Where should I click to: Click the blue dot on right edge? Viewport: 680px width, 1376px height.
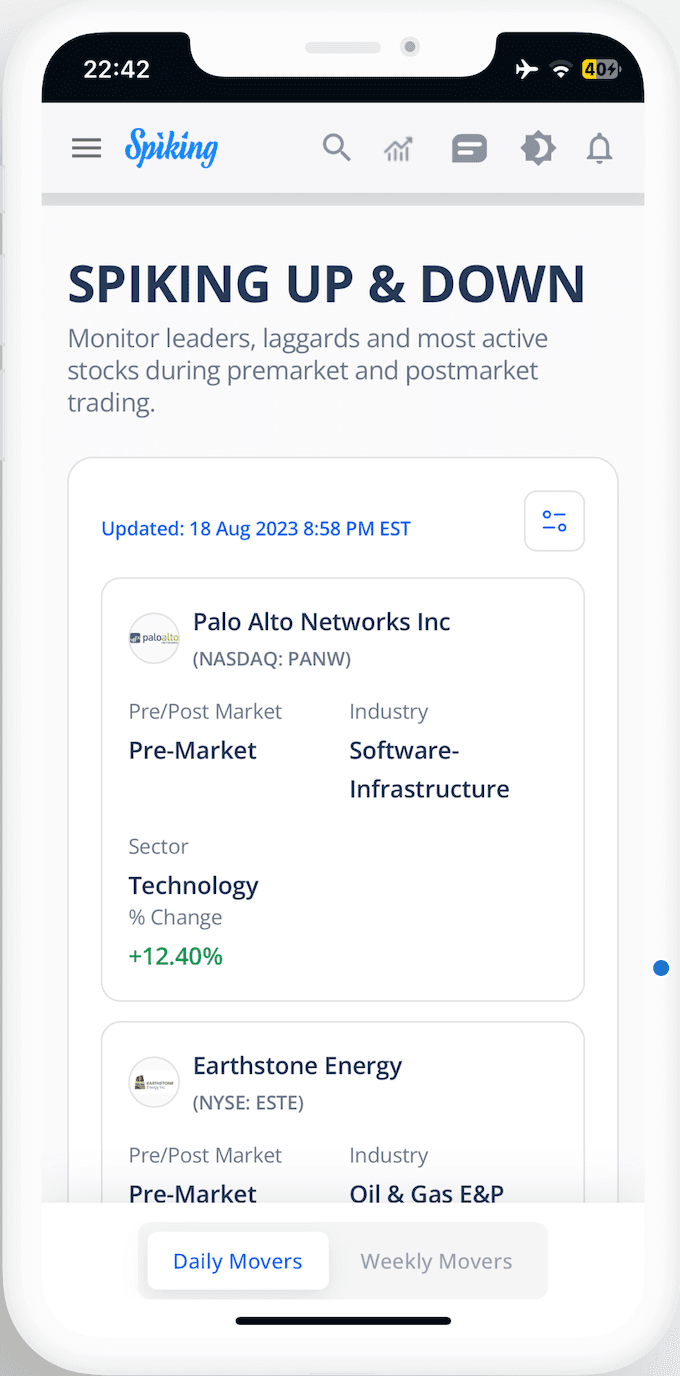click(661, 968)
